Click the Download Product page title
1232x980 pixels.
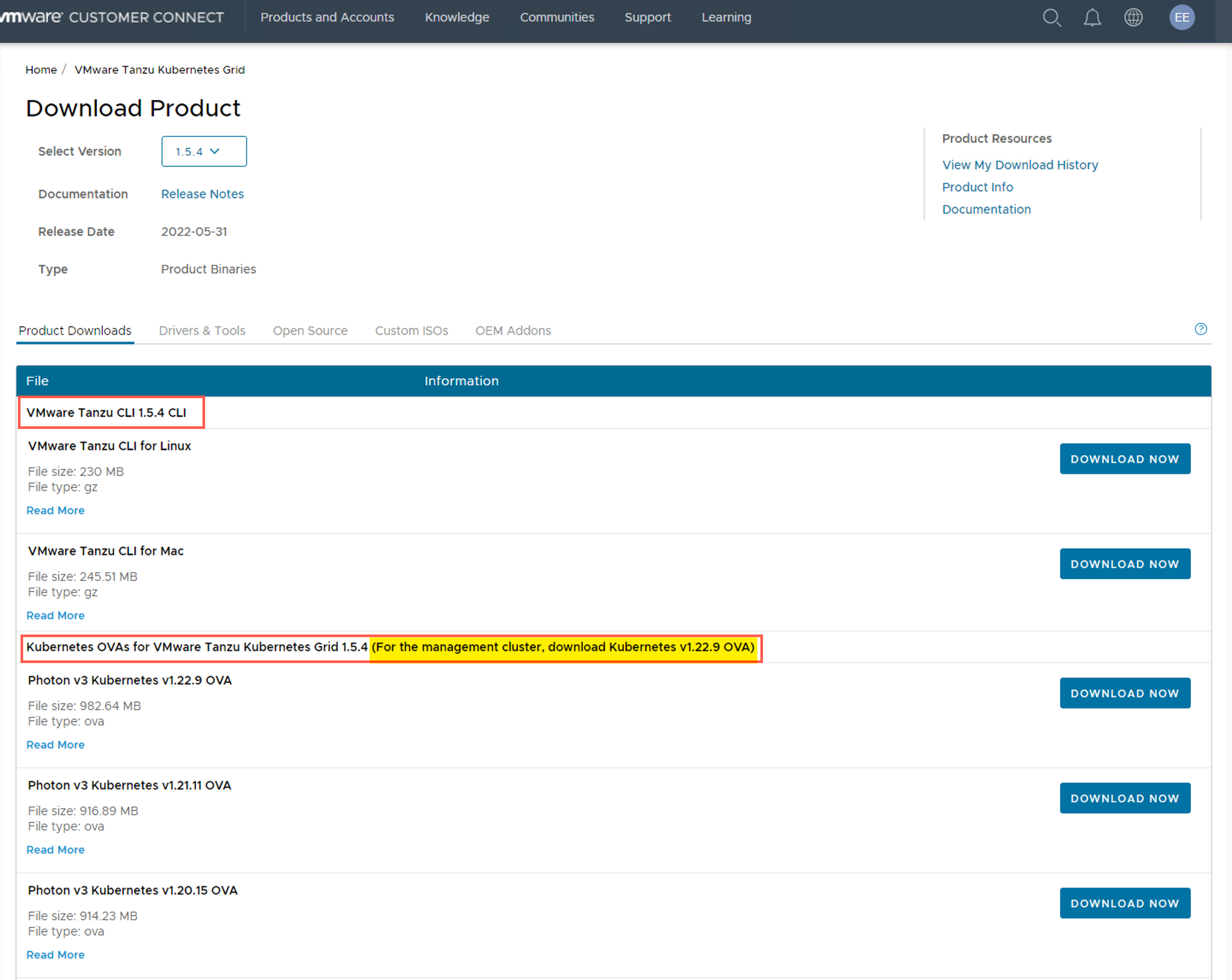[x=133, y=109]
